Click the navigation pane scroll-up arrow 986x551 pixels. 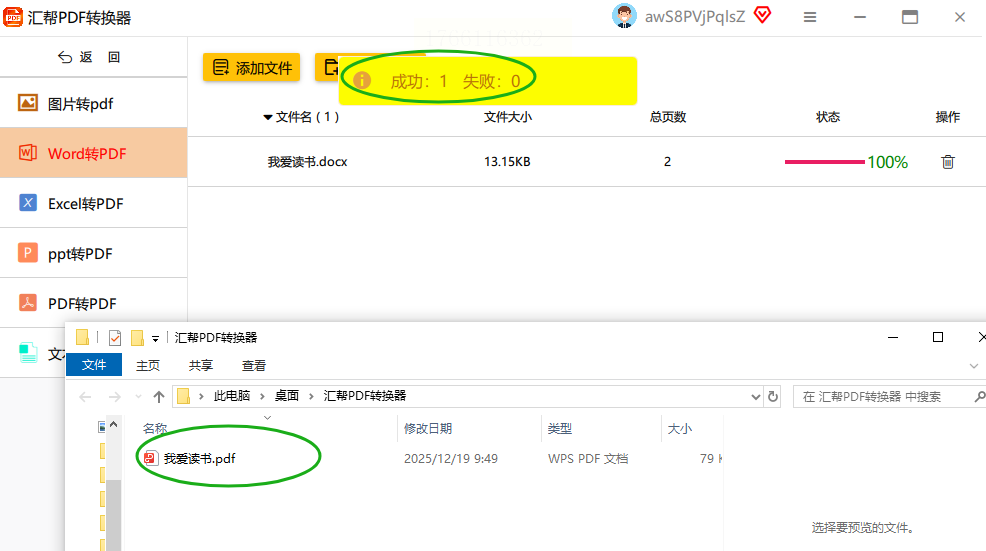click(114, 425)
